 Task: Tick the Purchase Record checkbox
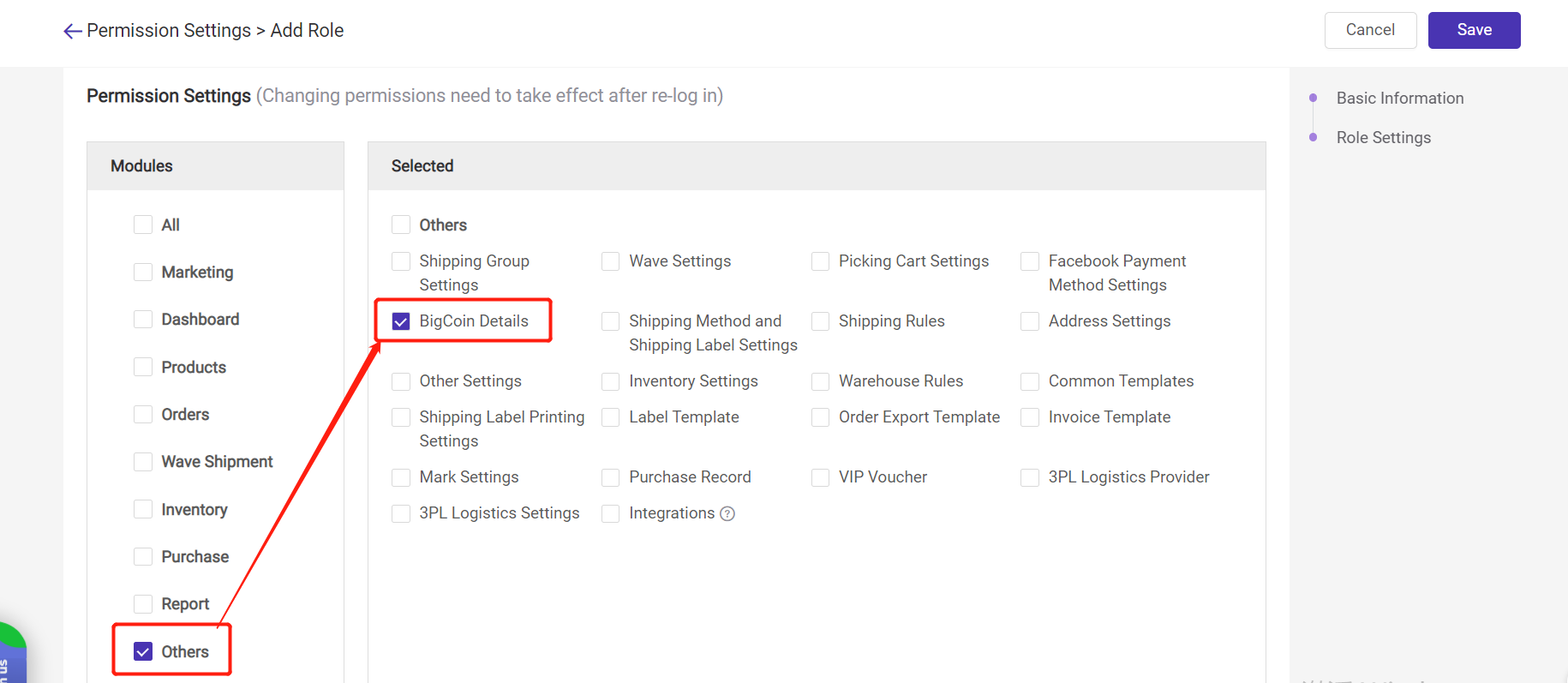611,477
